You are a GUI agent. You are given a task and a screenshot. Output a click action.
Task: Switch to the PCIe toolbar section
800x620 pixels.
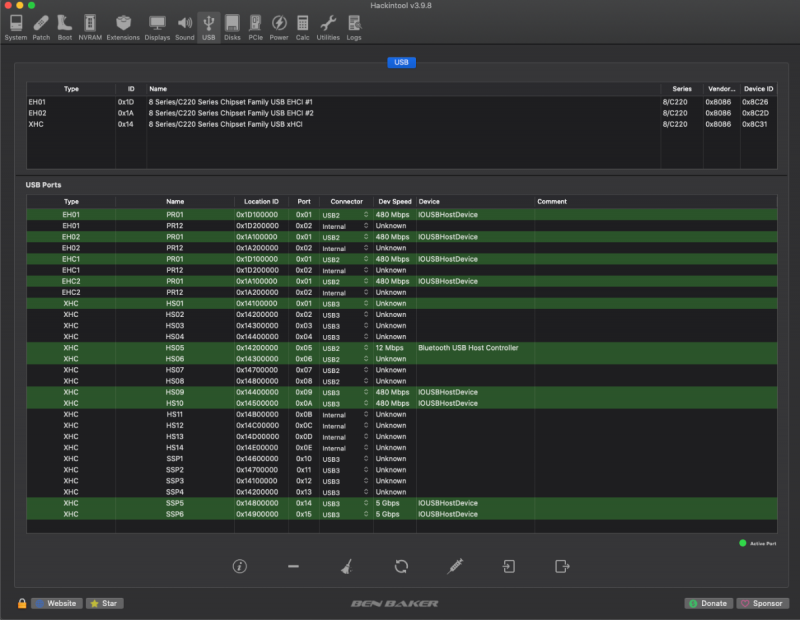(x=255, y=26)
